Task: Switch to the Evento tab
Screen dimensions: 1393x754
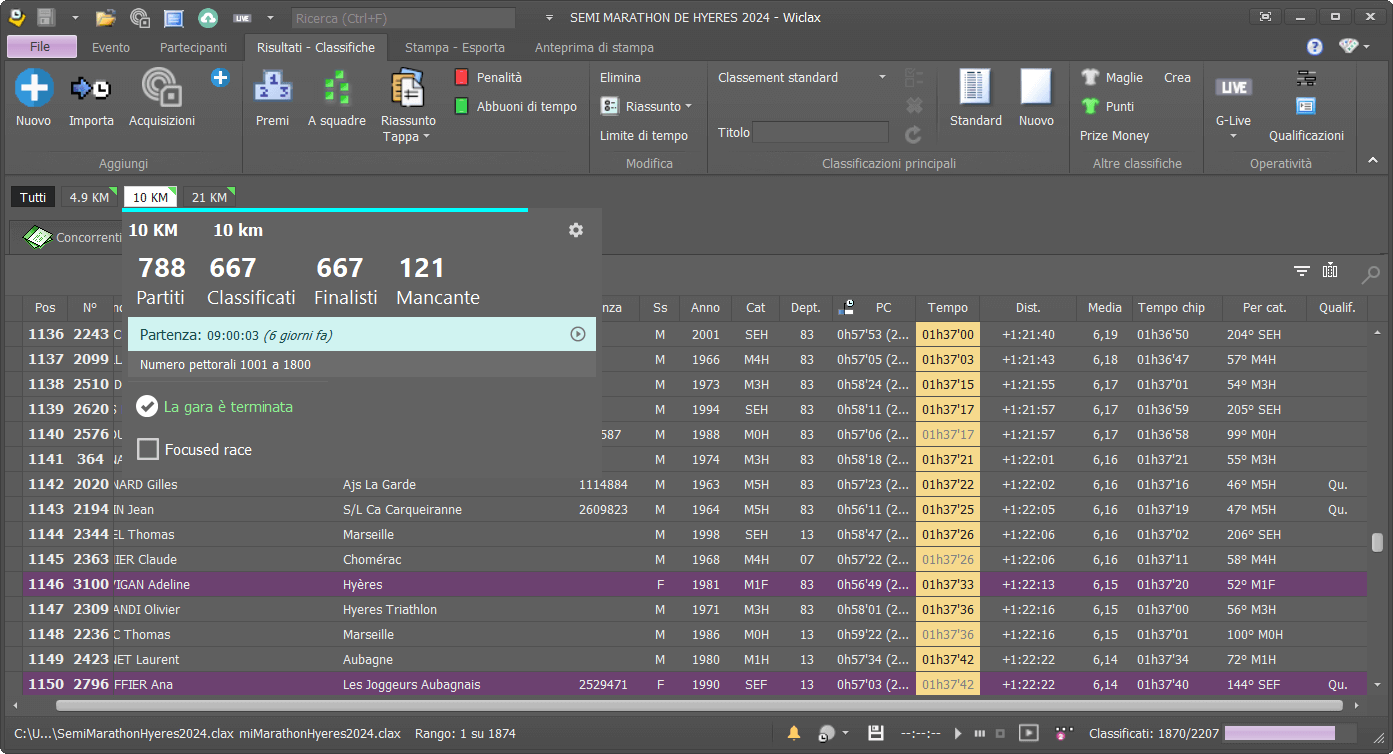Action: pyautogui.click(x=111, y=47)
